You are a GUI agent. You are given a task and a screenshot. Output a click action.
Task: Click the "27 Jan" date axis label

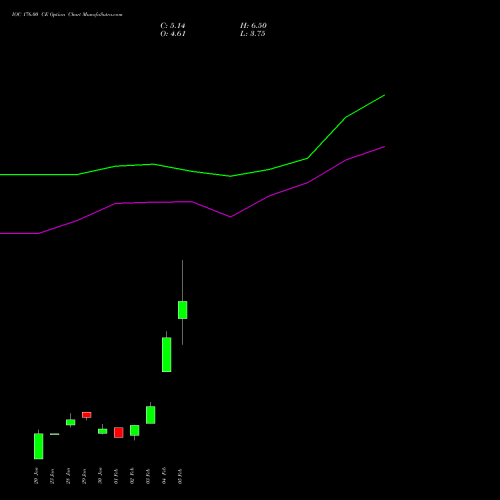tap(52, 476)
